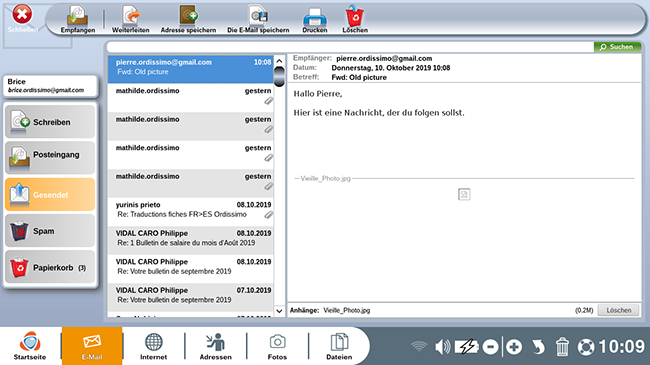The image size is (650, 365).
Task: Open yurinis prieto Traductions email
Action: (x=191, y=212)
